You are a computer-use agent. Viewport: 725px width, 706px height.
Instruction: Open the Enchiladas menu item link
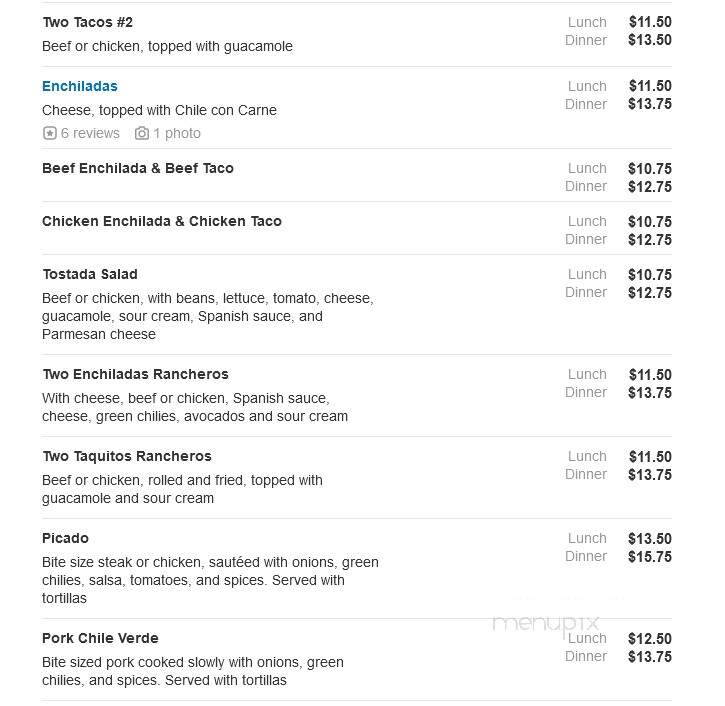[x=80, y=86]
